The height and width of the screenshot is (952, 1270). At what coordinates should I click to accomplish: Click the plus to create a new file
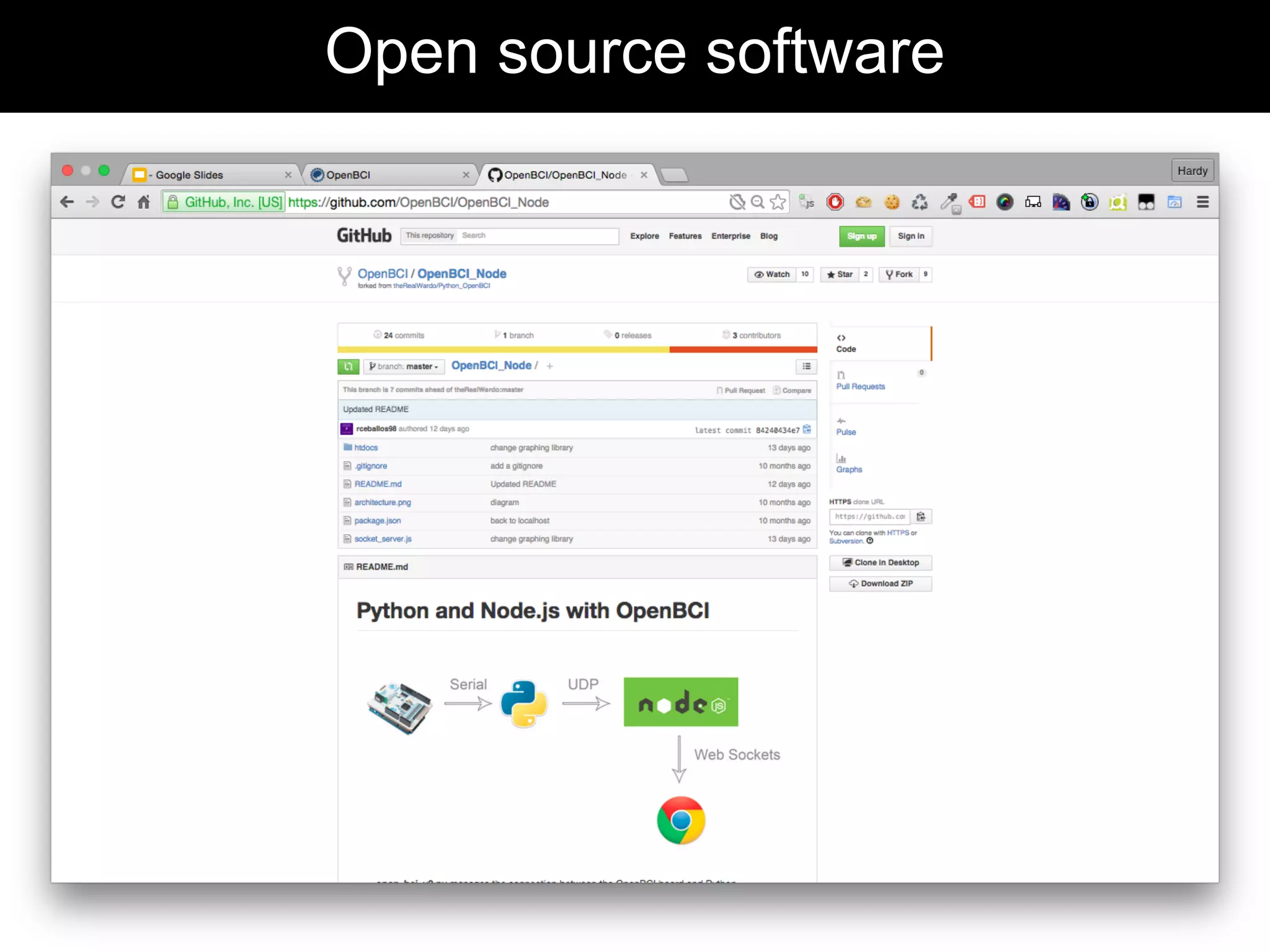(549, 366)
